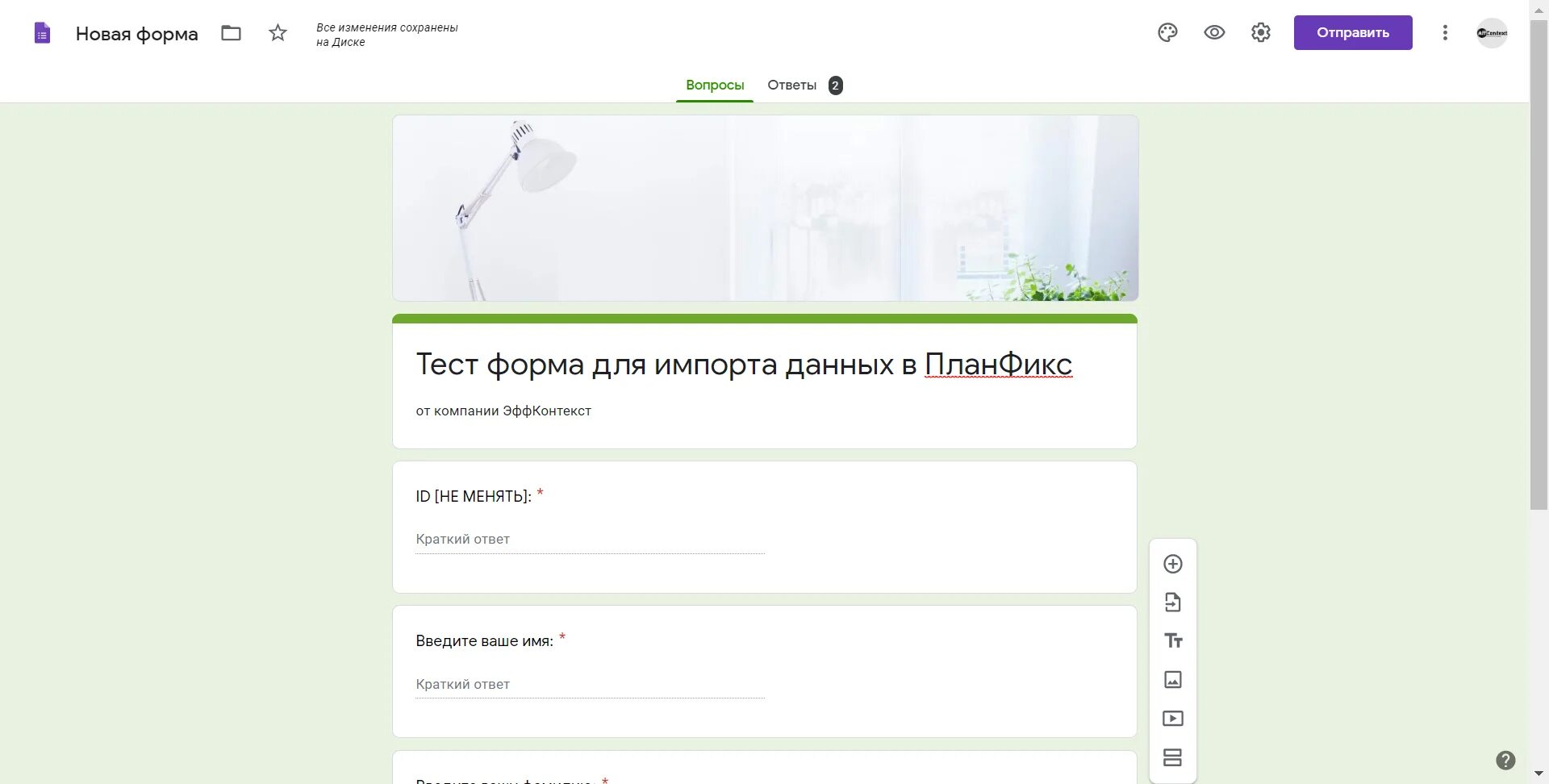Select the "Введите ваше имя:" question
The height and width of the screenshot is (784, 1549).
click(x=485, y=641)
